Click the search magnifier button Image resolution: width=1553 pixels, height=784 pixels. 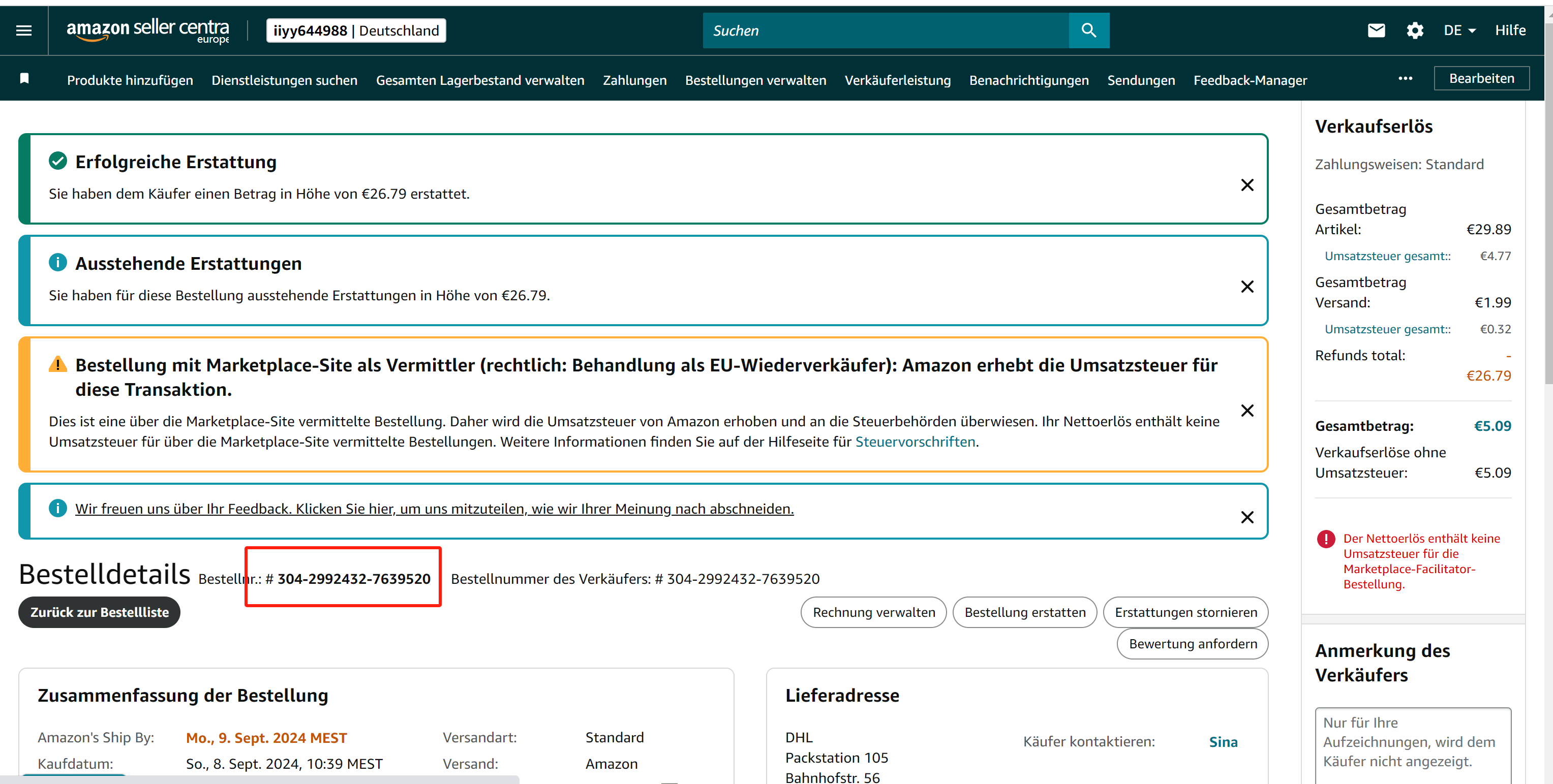[1088, 30]
